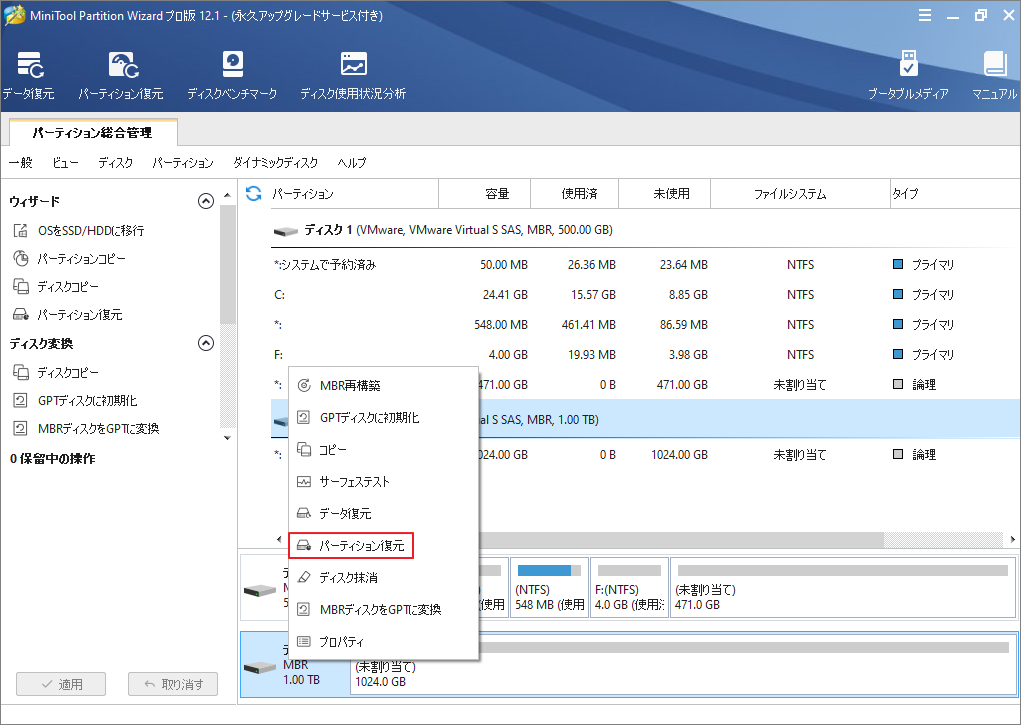This screenshot has height=725, width=1021.
Task: Click the refresh icon beside パーティション header
Action: pyautogui.click(x=254, y=193)
